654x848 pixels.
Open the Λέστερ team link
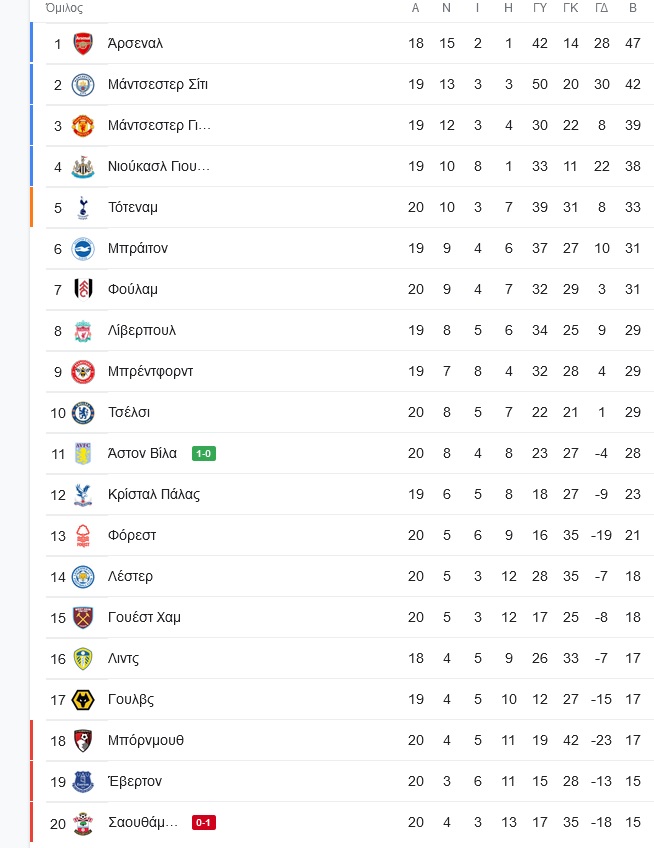point(130,577)
